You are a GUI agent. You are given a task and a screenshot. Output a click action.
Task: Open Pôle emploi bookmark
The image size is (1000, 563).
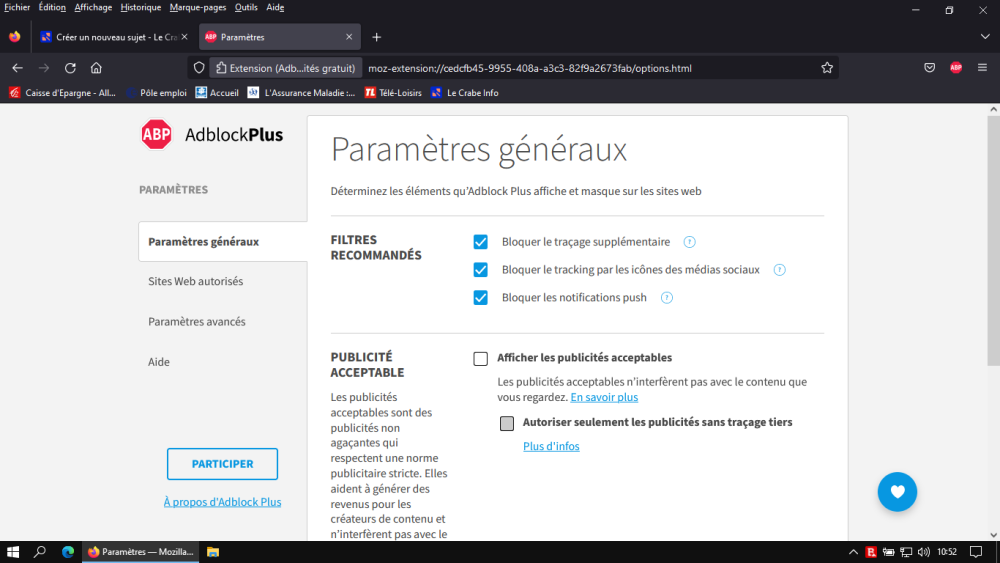156,92
